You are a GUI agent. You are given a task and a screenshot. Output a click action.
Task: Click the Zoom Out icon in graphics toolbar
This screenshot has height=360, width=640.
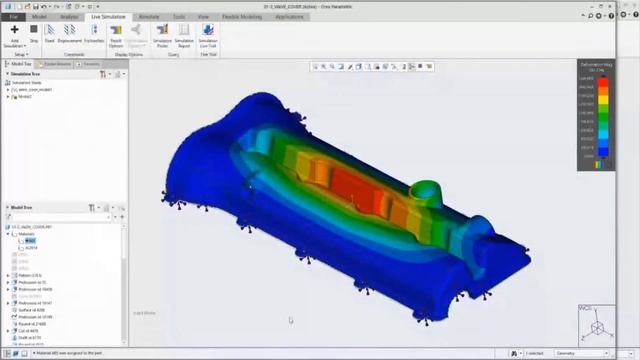pyautogui.click(x=332, y=67)
